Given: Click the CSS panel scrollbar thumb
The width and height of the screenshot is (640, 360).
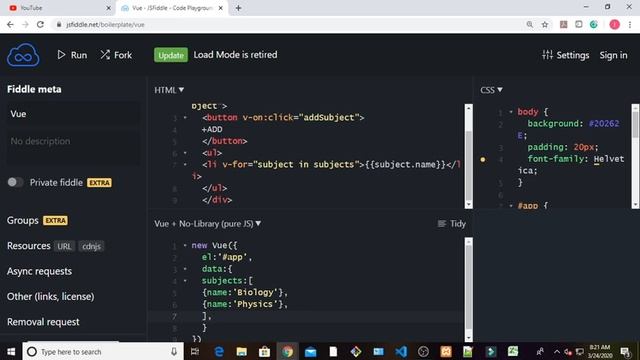Looking at the screenshot, I should click(635, 124).
